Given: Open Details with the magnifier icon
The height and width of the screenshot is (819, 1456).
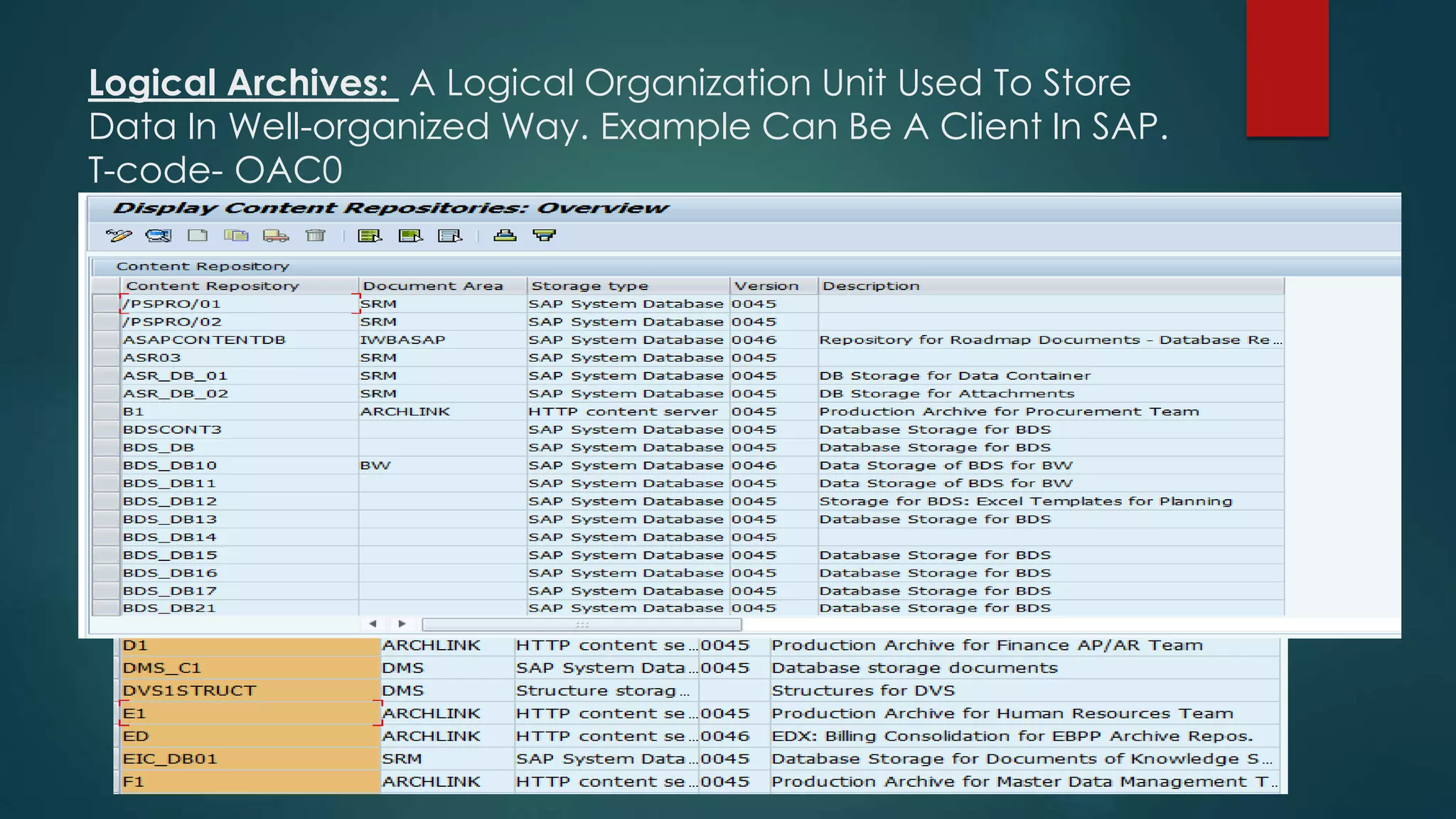Looking at the screenshot, I should click(159, 235).
